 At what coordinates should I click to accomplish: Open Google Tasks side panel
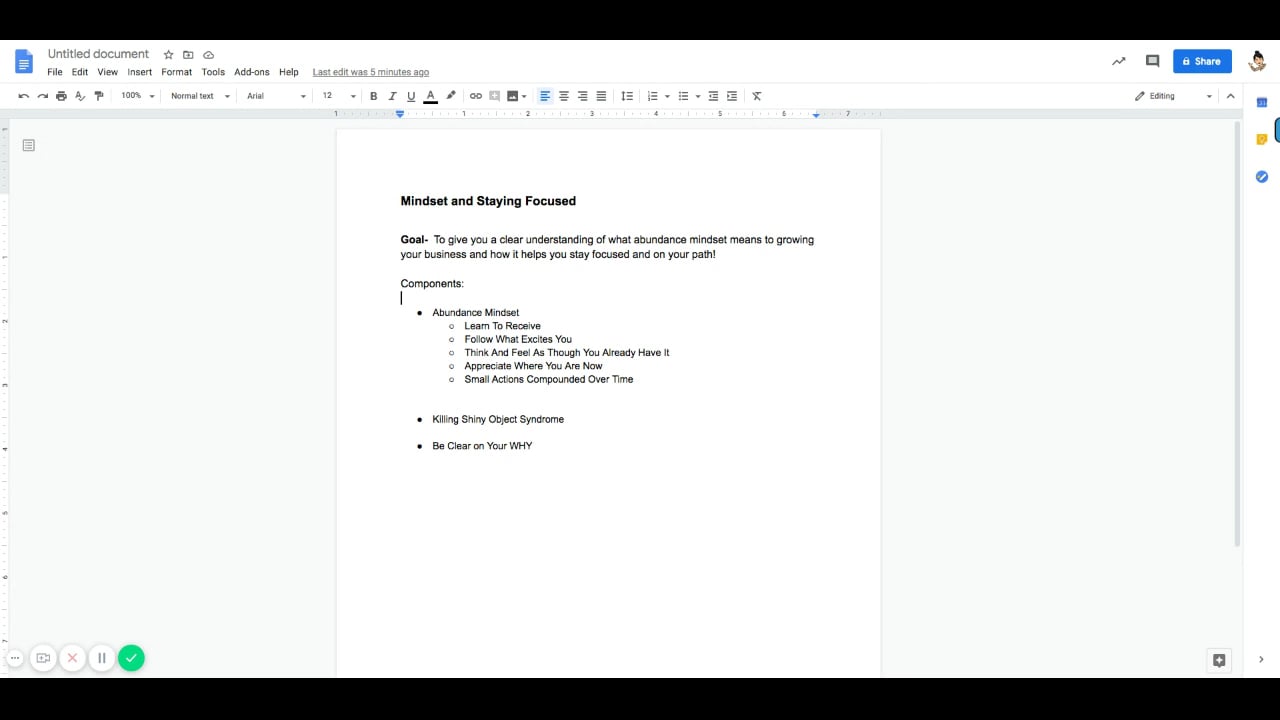tap(1262, 177)
